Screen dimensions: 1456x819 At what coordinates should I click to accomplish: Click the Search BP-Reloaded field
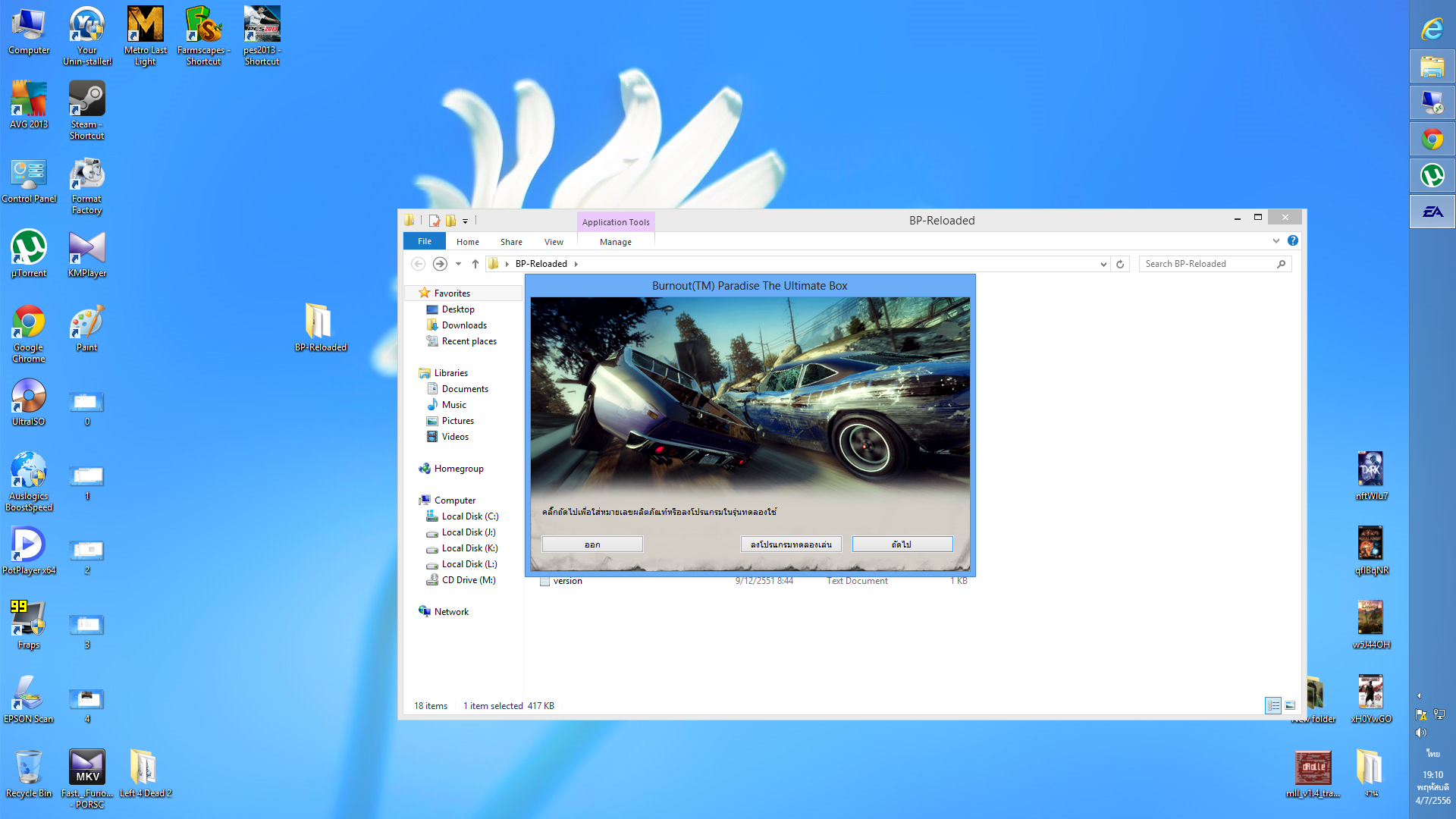click(x=1206, y=264)
